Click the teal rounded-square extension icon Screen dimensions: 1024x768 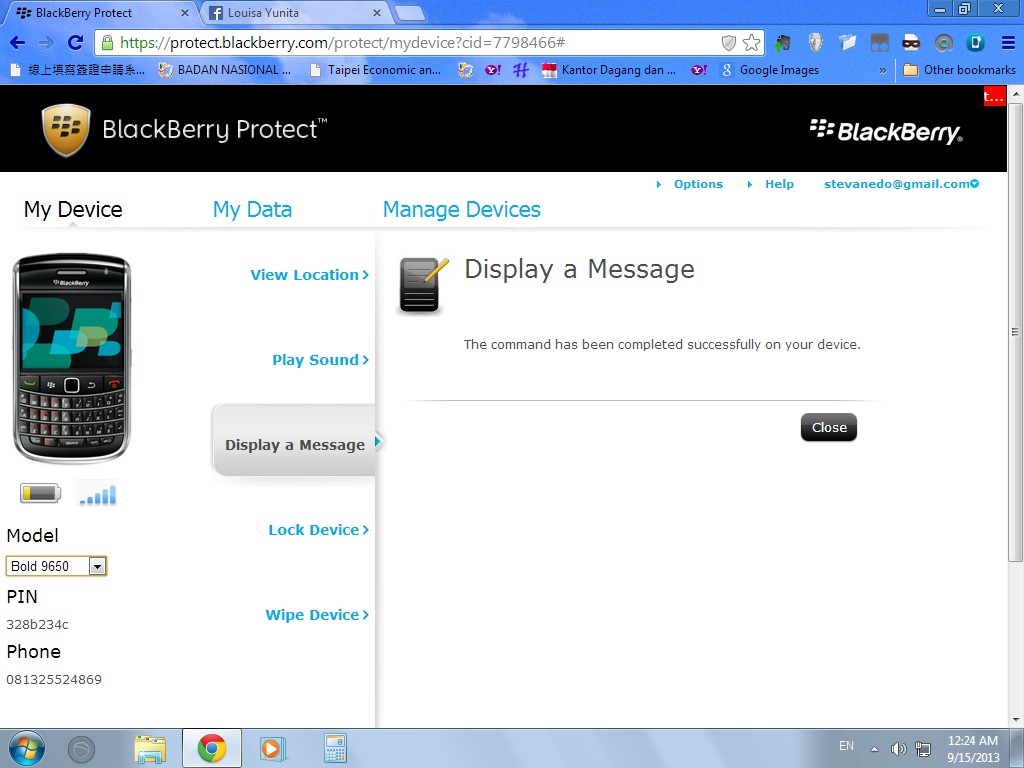pos(975,43)
